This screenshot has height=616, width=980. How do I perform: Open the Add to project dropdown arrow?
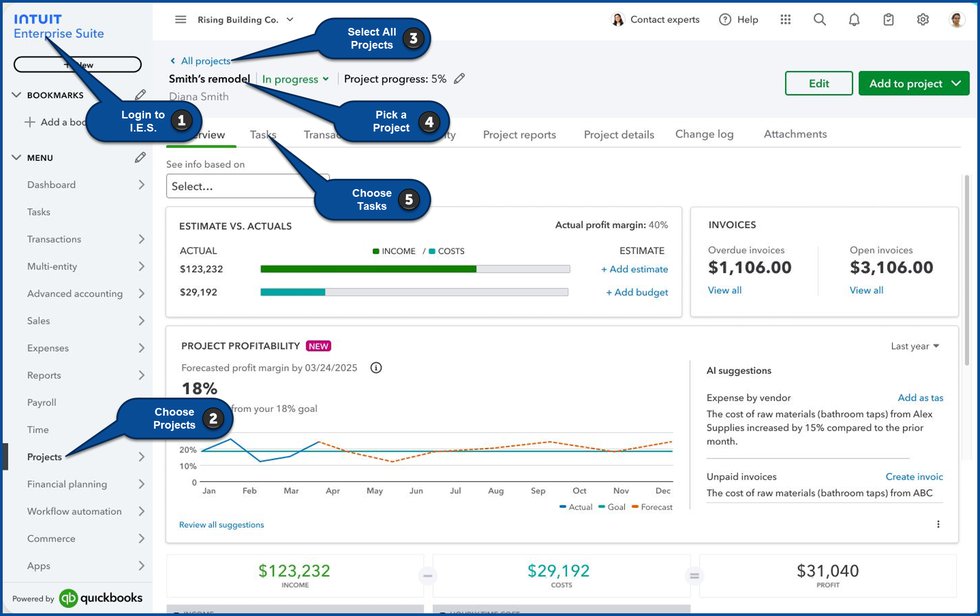pyautogui.click(x=956, y=83)
